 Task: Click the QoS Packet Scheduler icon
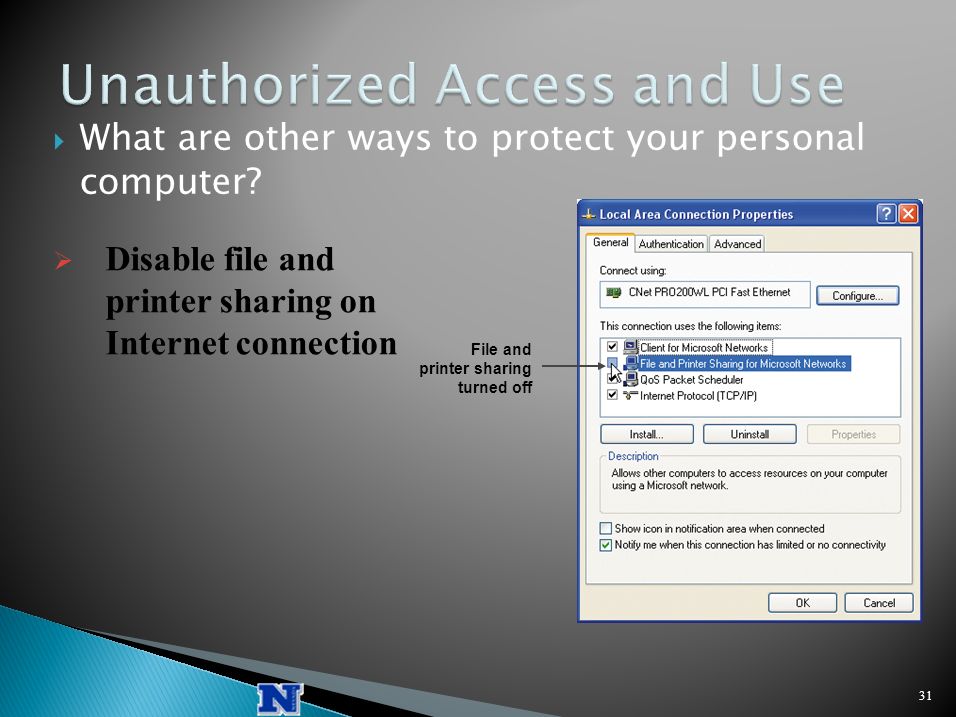tap(630, 379)
